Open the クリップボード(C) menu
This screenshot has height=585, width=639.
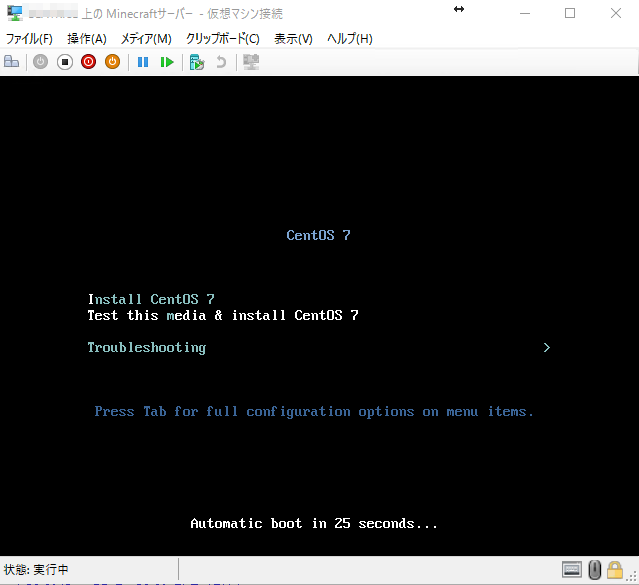223,39
